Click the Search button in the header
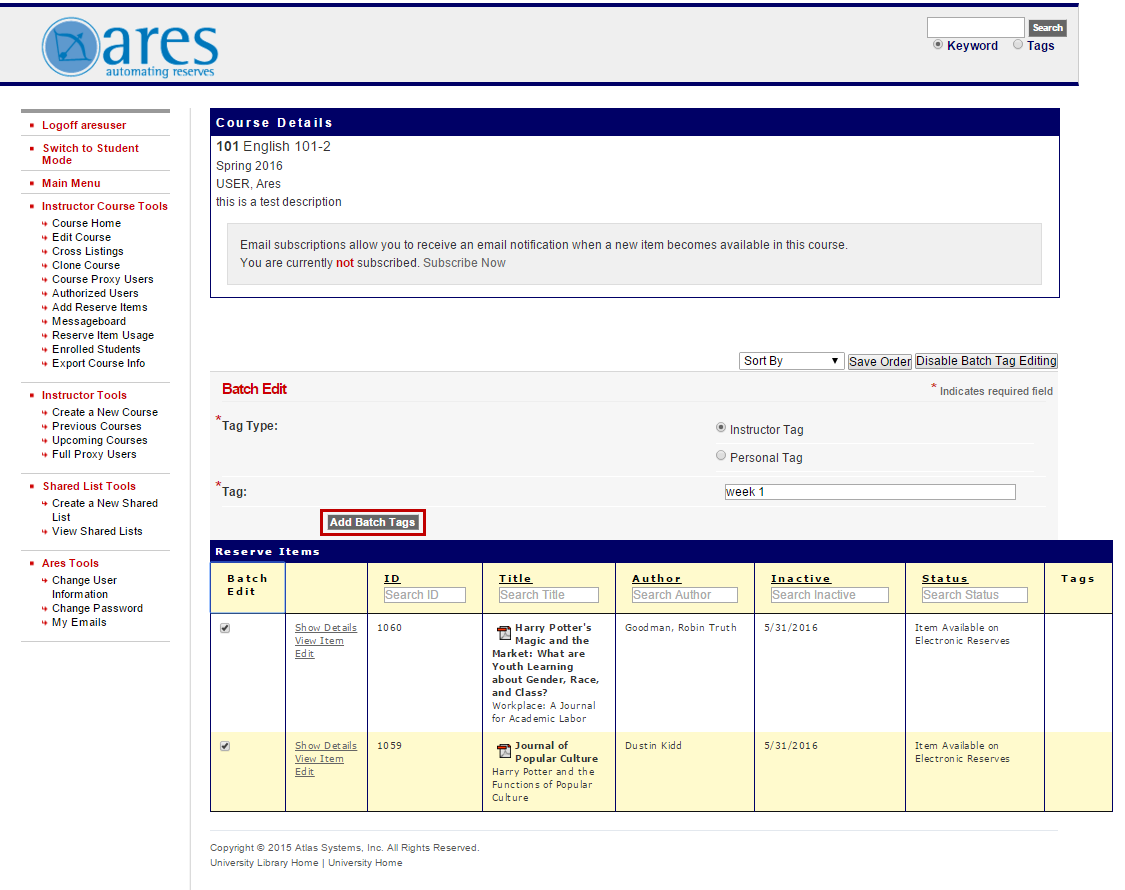The width and height of the screenshot is (1125, 890). [1047, 27]
